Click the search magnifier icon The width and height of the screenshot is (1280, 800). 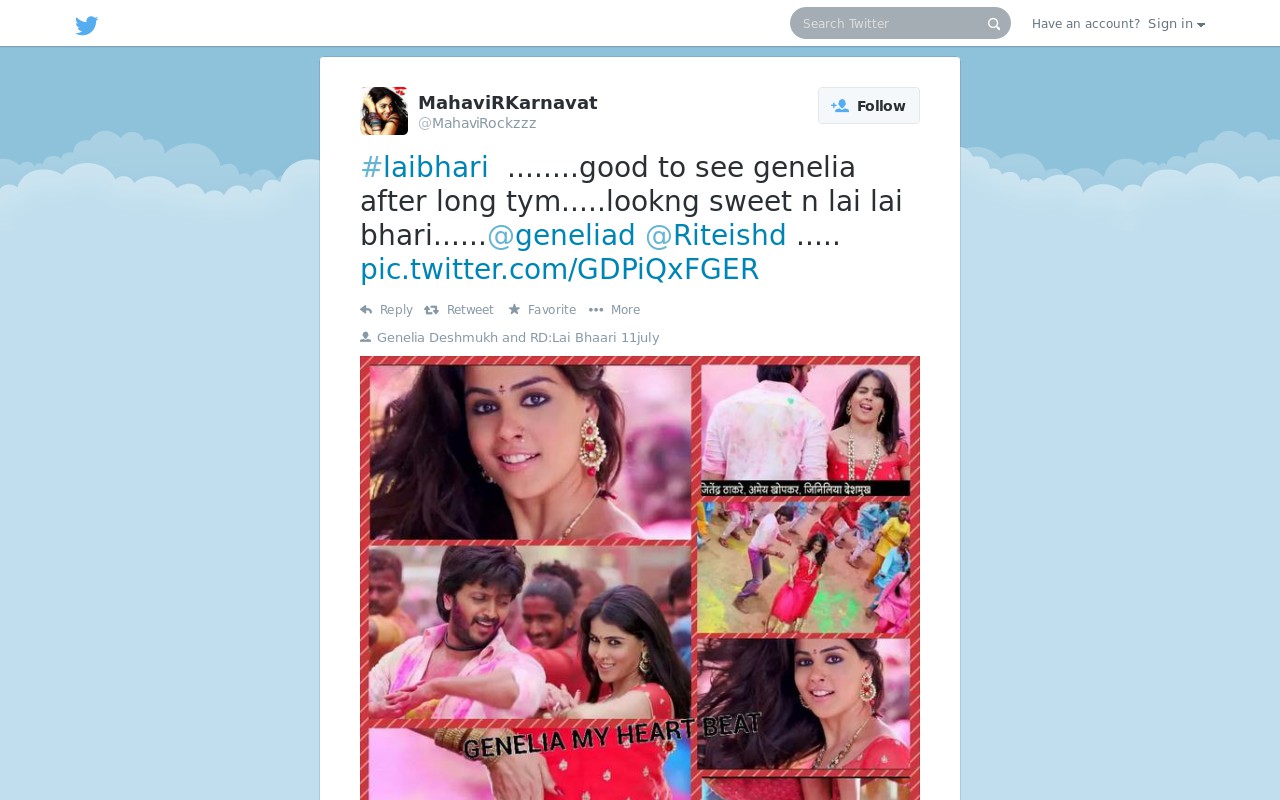(994, 24)
